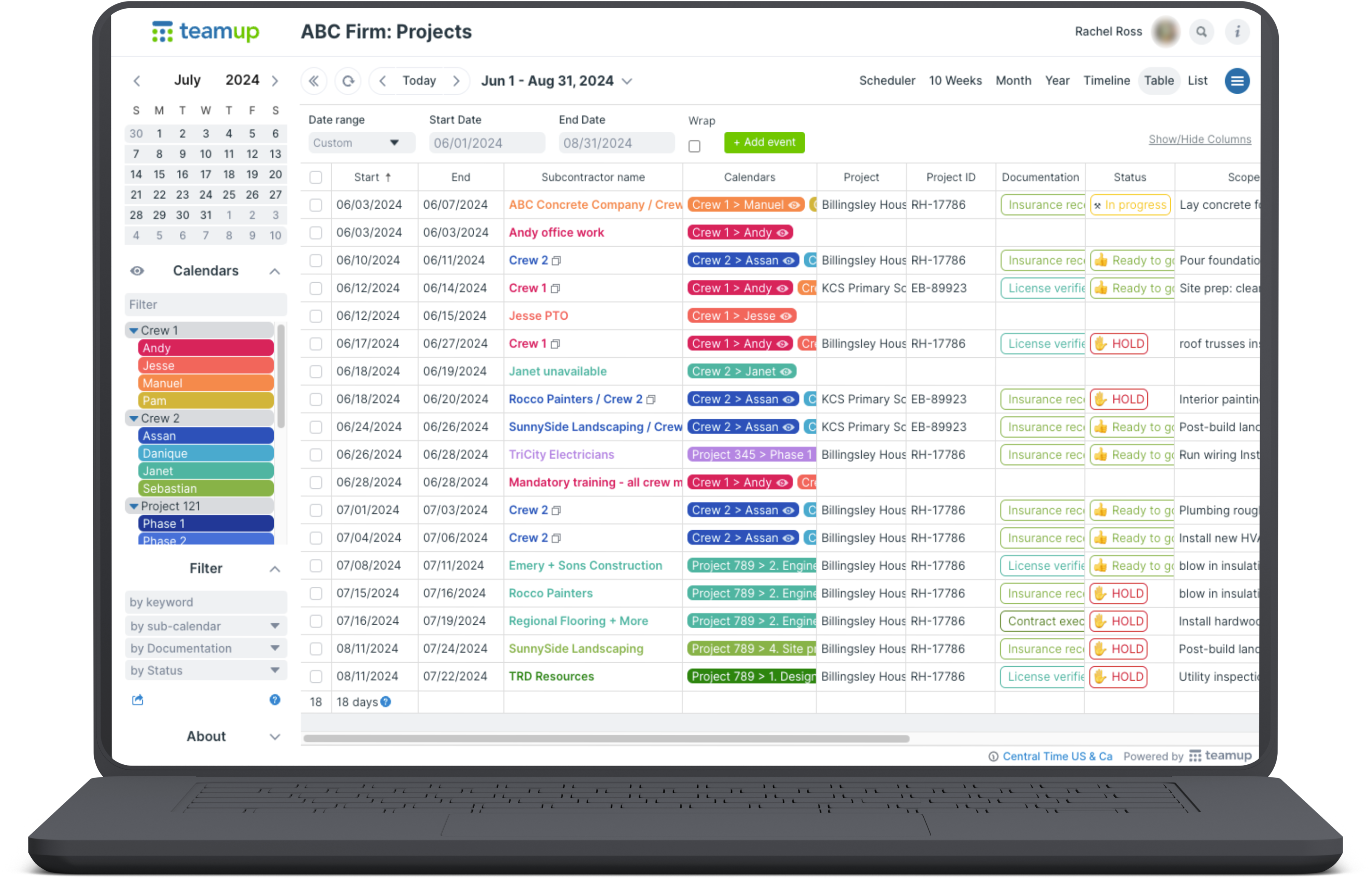Open the blue hamburger menu button
Screen dimensions: 1372x879
(1237, 81)
